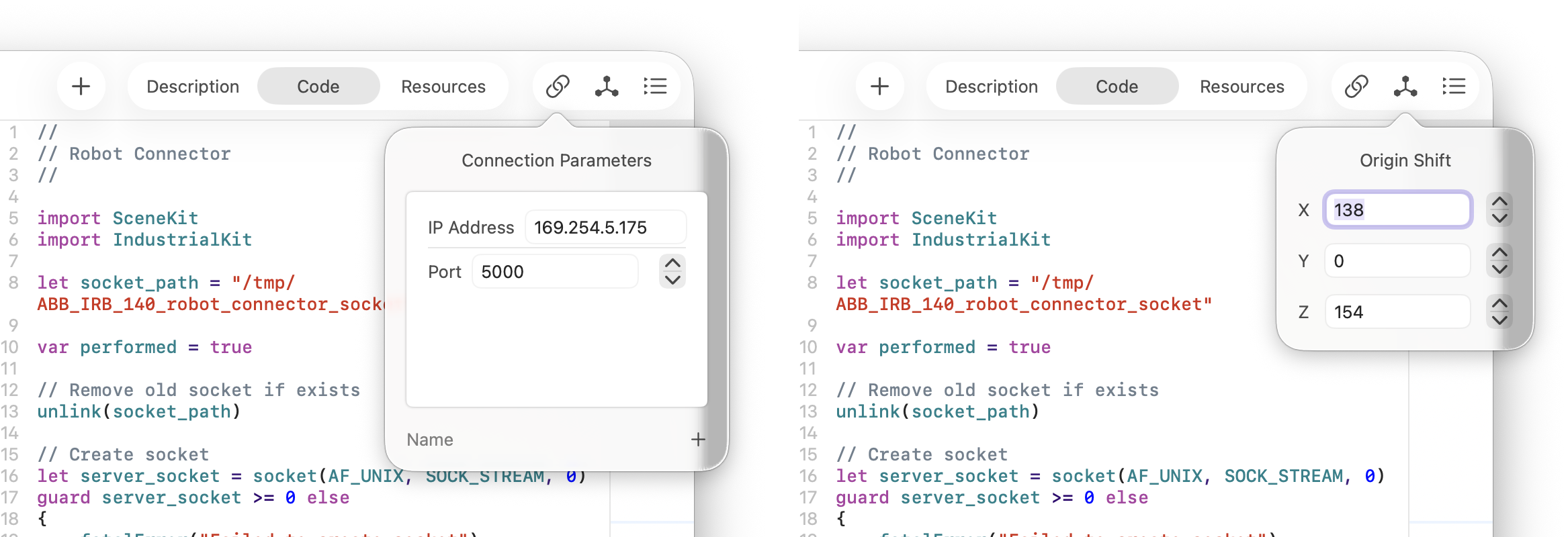The image size is (1568, 537).
Task: Click the list icon in right window toolbar
Action: (1454, 86)
